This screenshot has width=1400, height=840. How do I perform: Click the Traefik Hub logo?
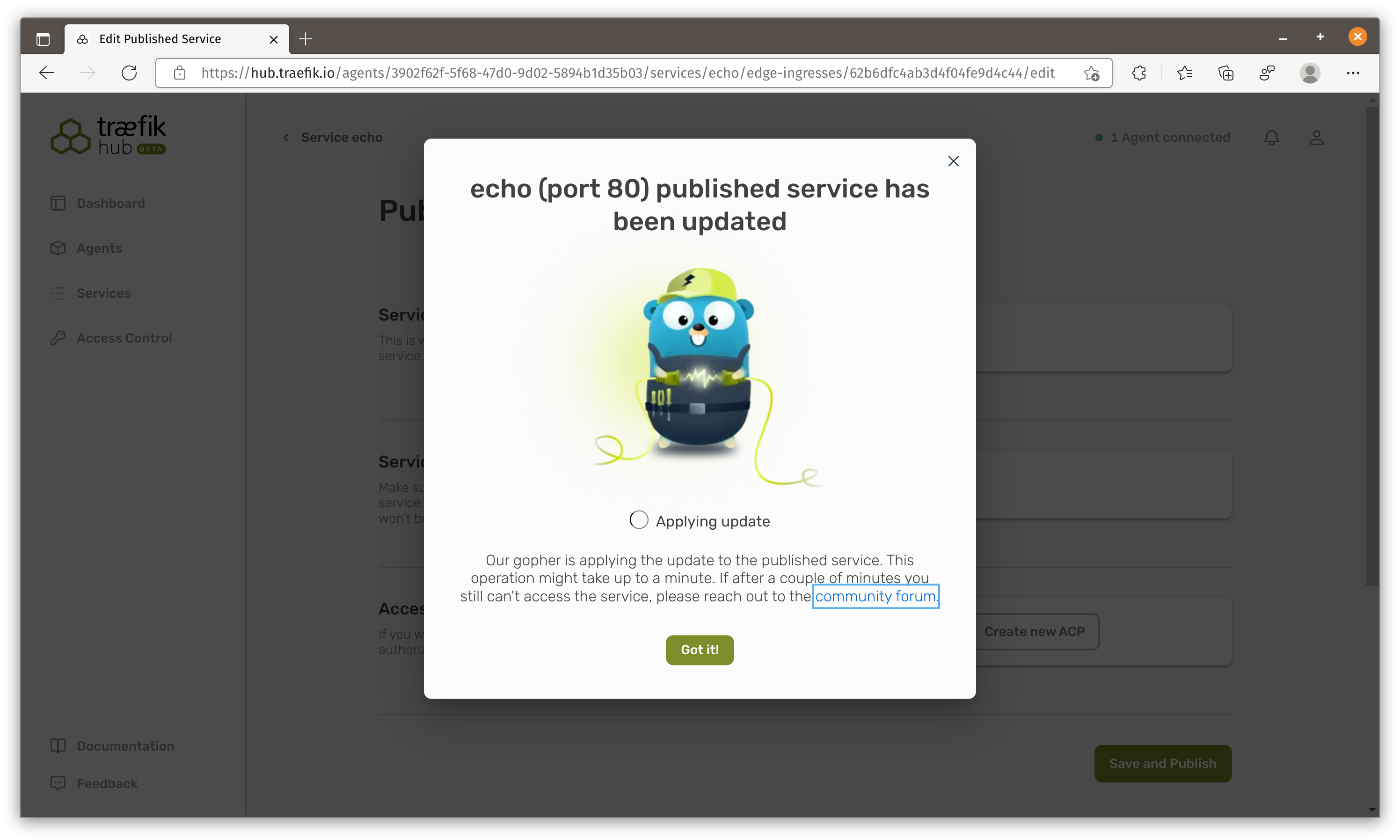[x=108, y=136]
